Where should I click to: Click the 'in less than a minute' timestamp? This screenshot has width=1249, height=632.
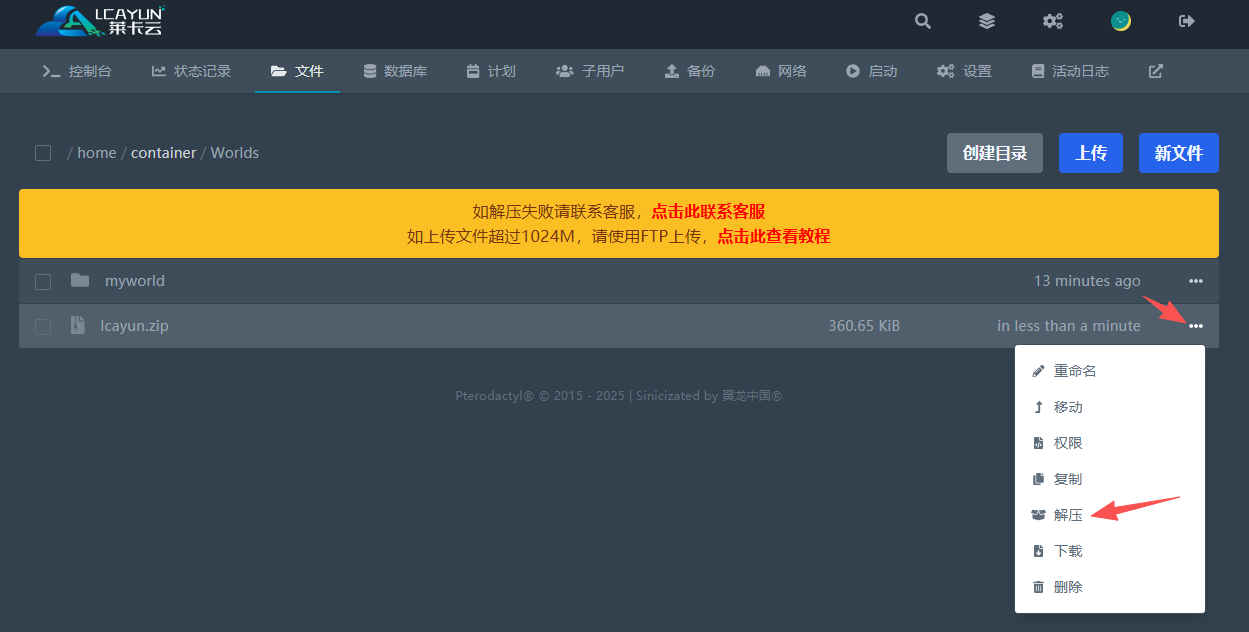(1069, 326)
